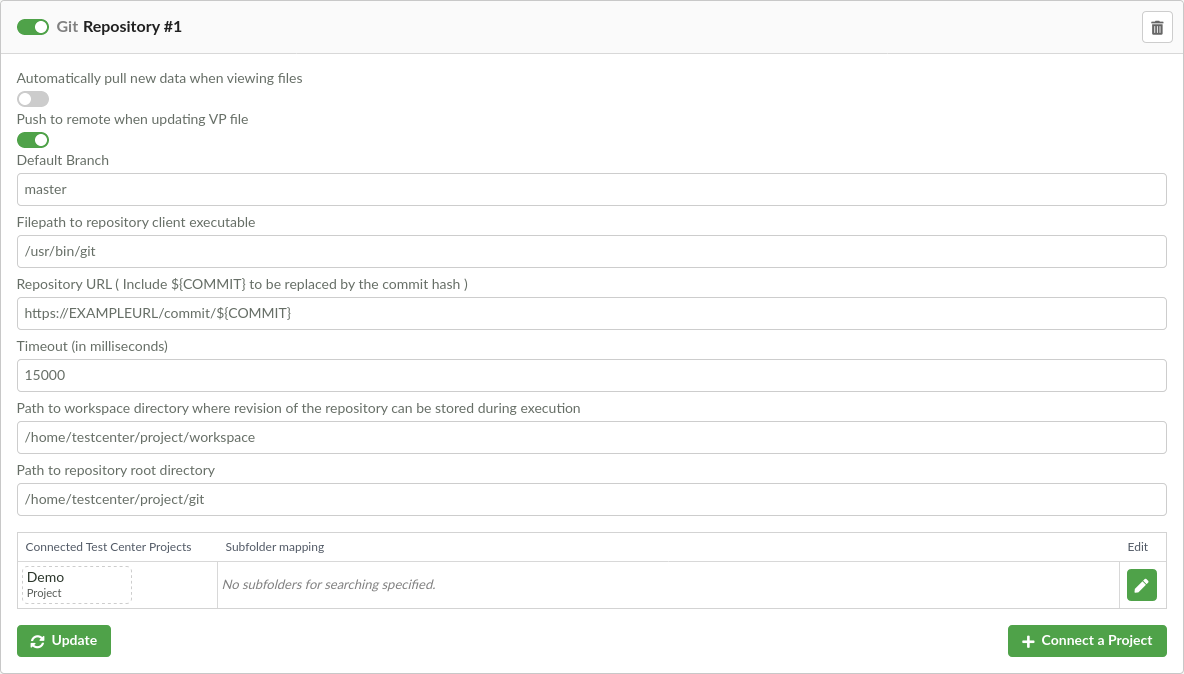Image resolution: width=1184 pixels, height=674 pixels.
Task: Click into the Repository URL field
Action: pos(591,313)
